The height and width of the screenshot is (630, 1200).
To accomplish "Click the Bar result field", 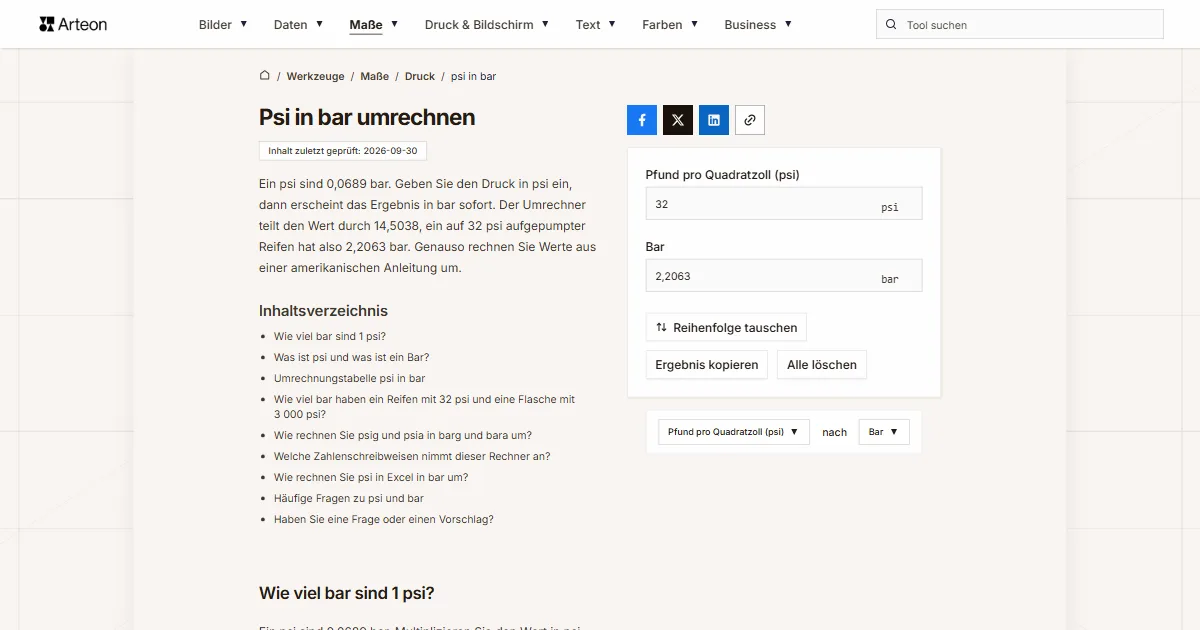I will 784,276.
